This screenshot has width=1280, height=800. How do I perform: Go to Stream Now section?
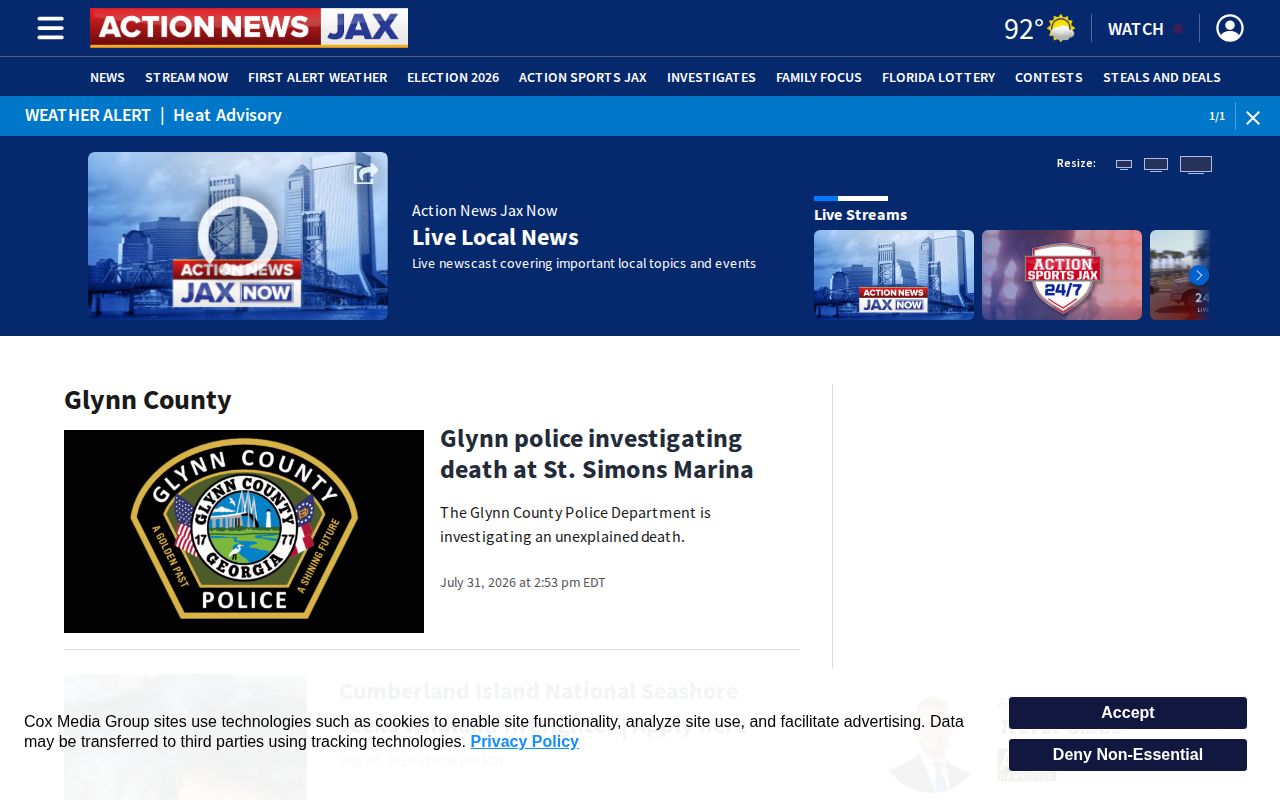(x=187, y=77)
